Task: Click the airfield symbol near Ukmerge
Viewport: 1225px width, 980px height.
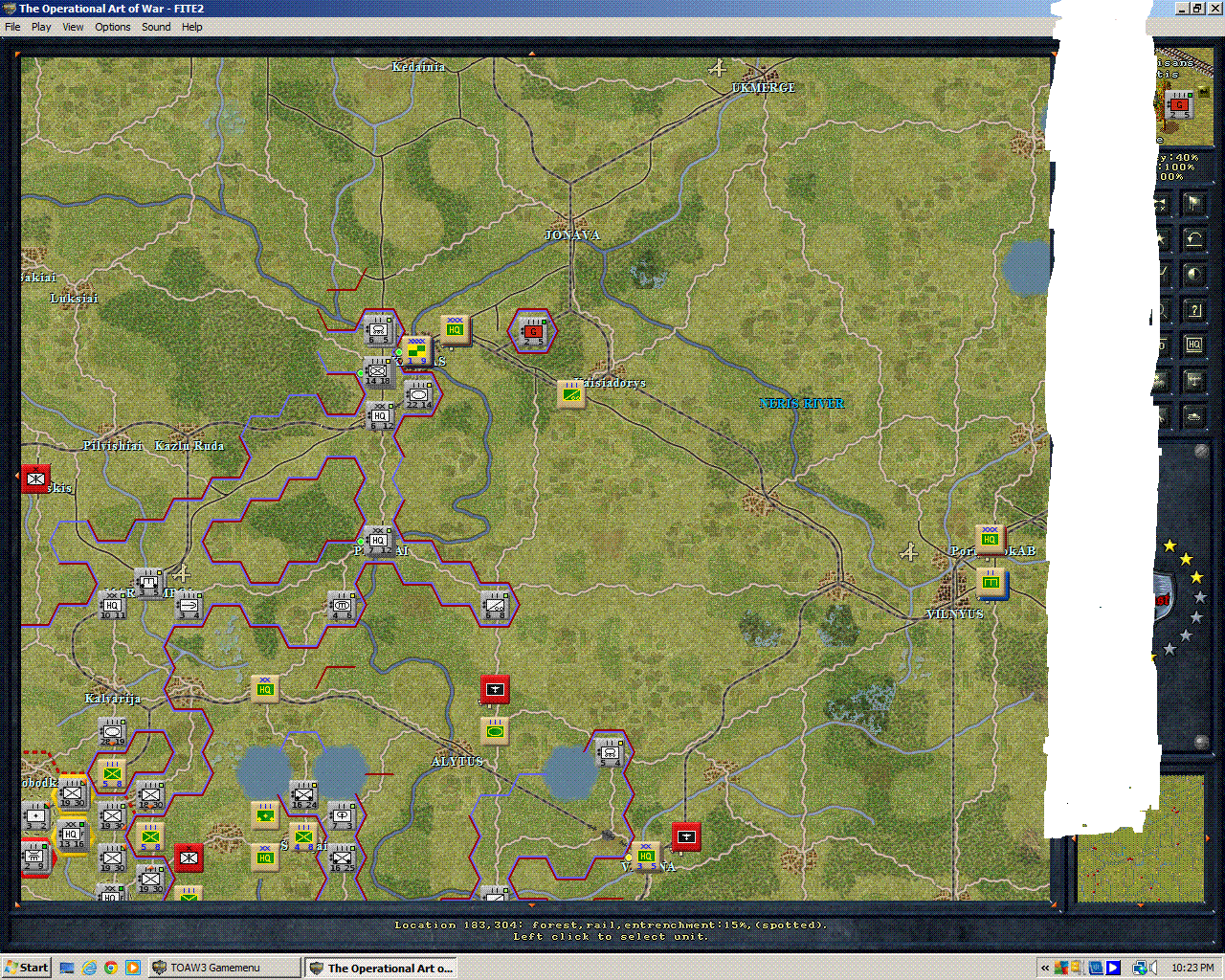Action: click(x=718, y=68)
